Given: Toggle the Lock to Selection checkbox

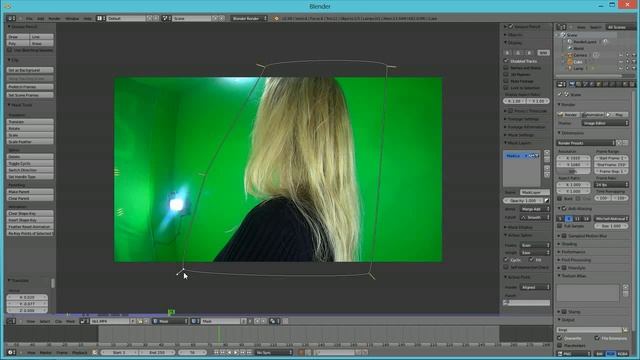Looking at the screenshot, I should click(506, 88).
